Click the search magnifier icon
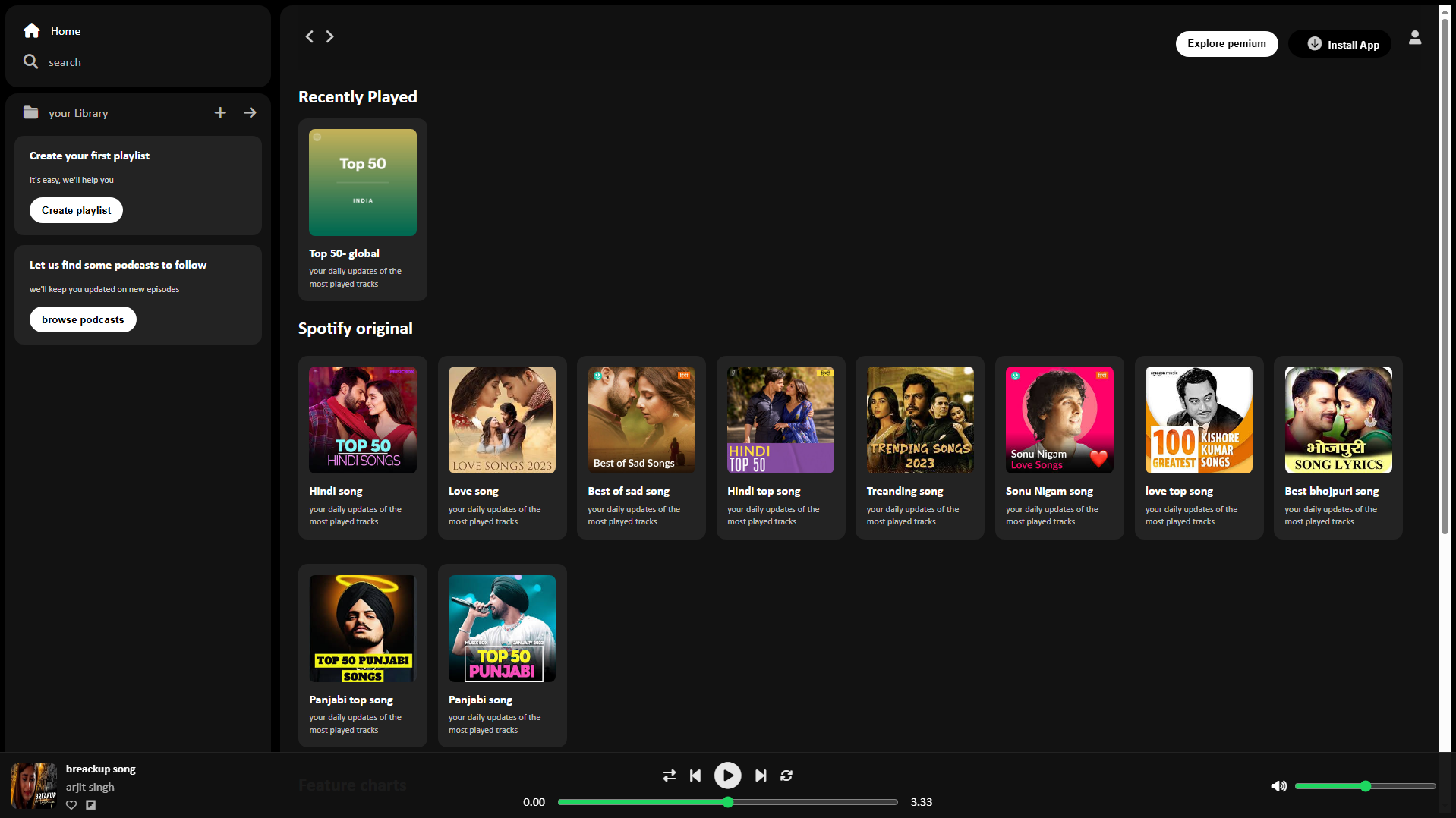Viewport: 1456px width, 818px height. (30, 61)
